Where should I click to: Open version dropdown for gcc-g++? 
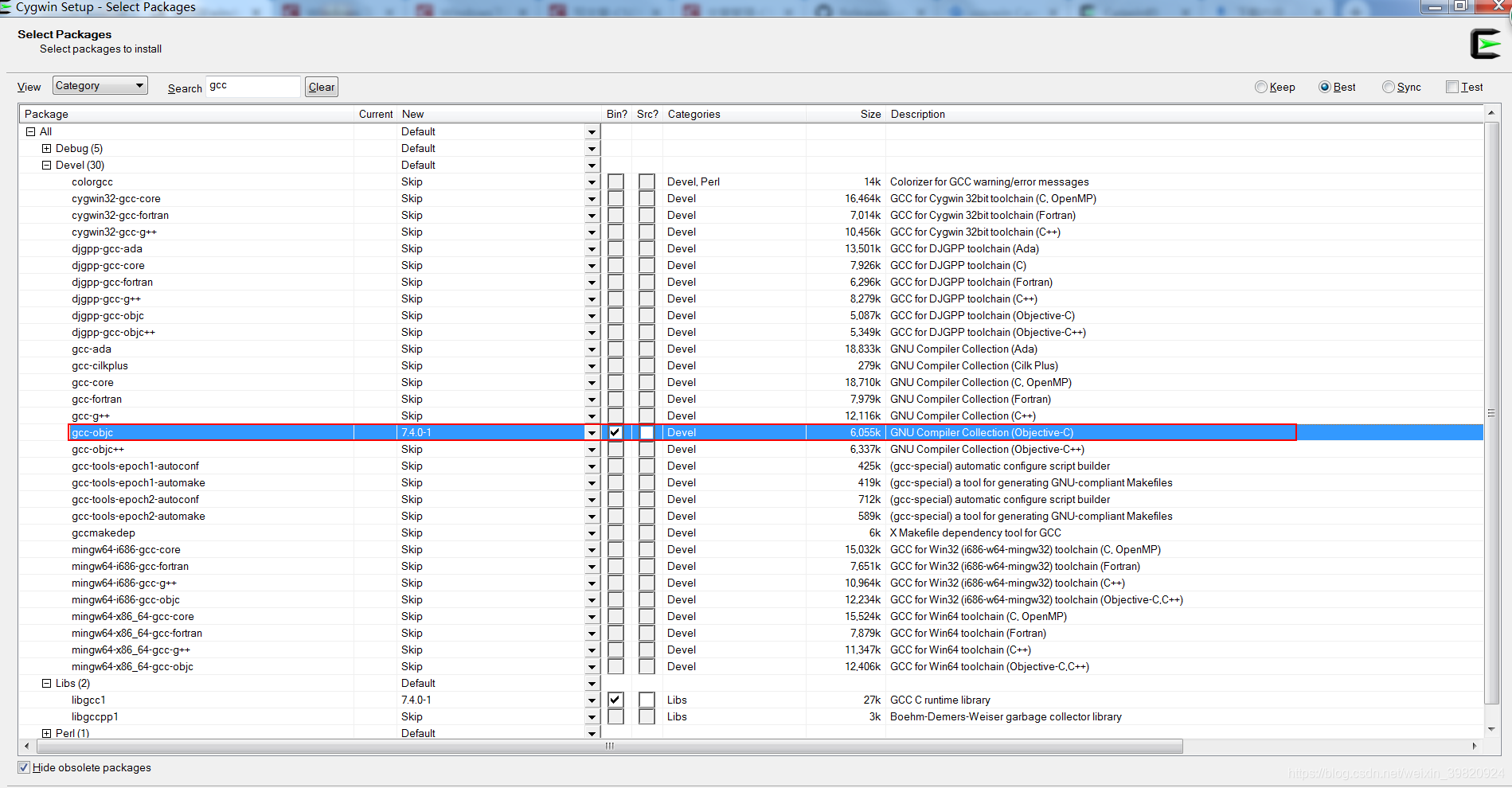[x=592, y=416]
